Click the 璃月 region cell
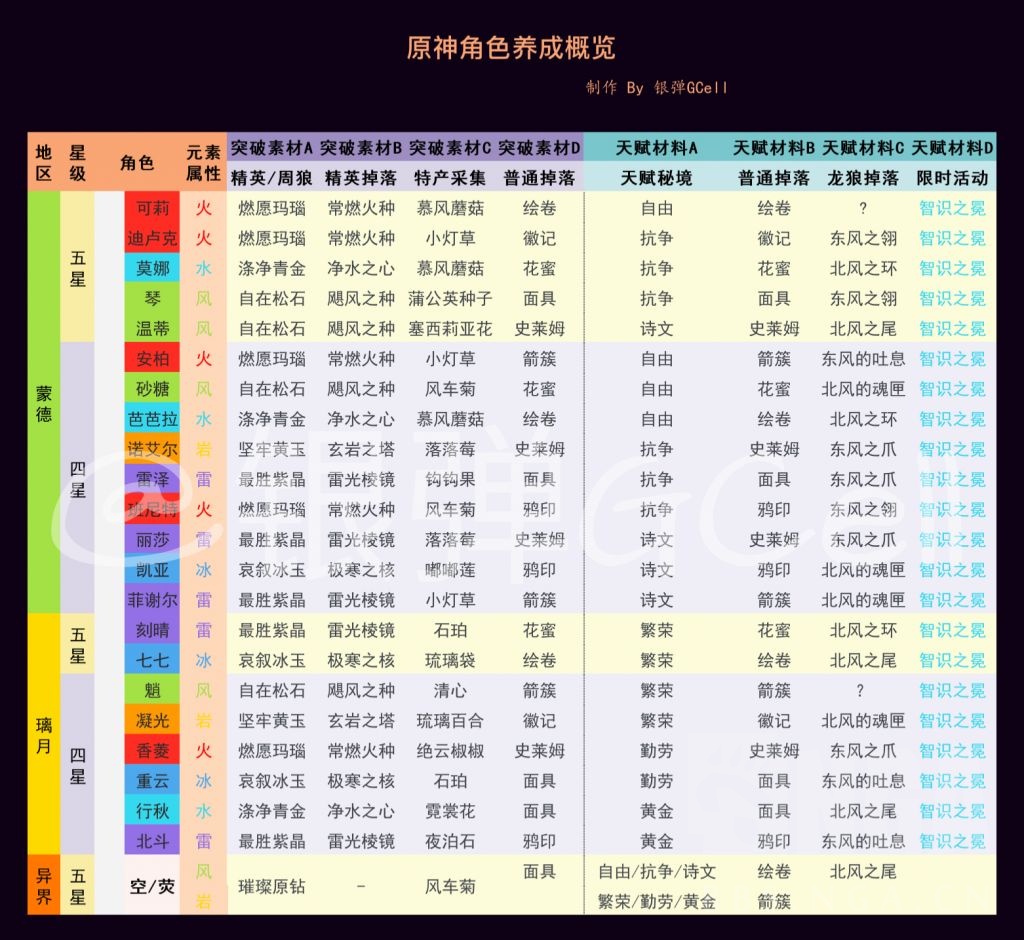Image resolution: width=1024 pixels, height=940 pixels. (x=44, y=736)
